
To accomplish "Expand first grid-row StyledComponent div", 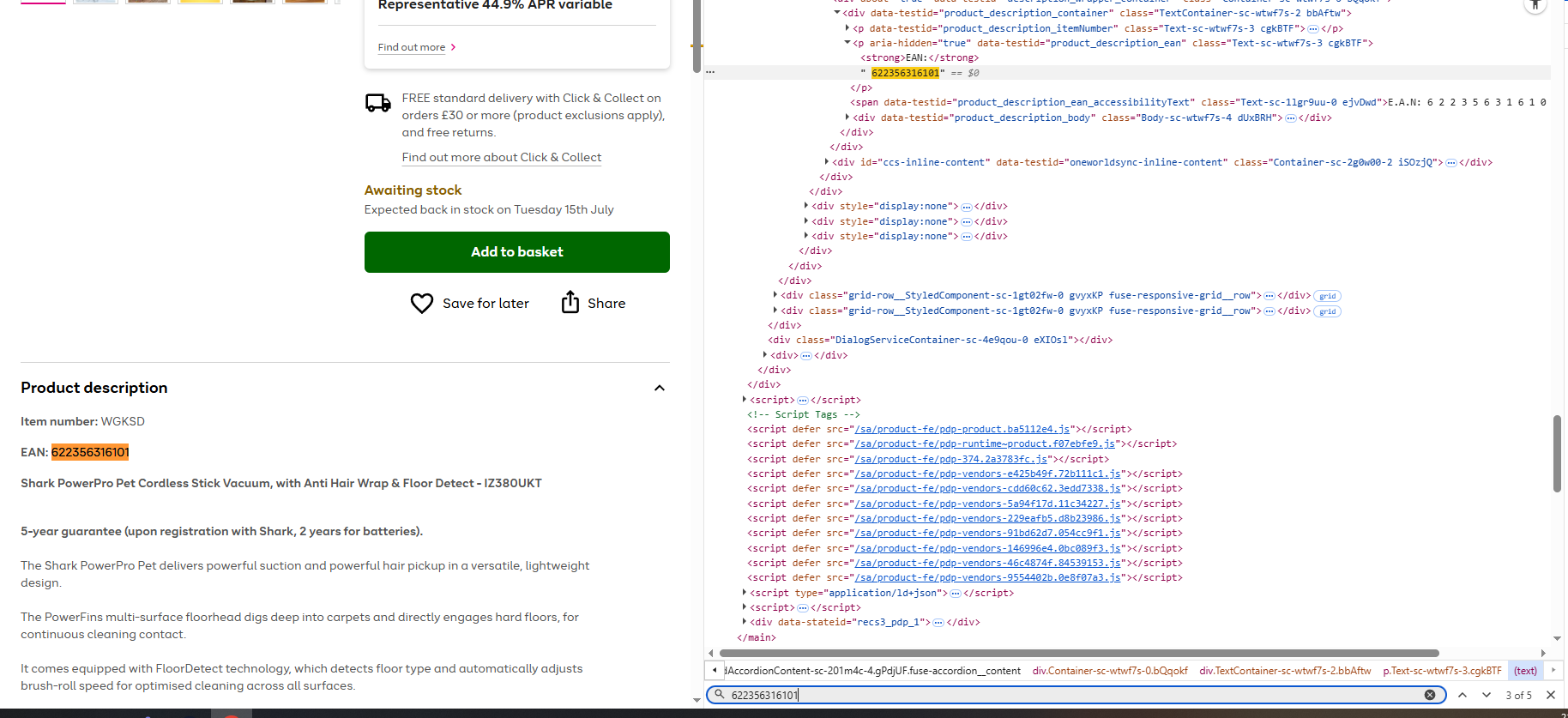I will coord(775,295).
